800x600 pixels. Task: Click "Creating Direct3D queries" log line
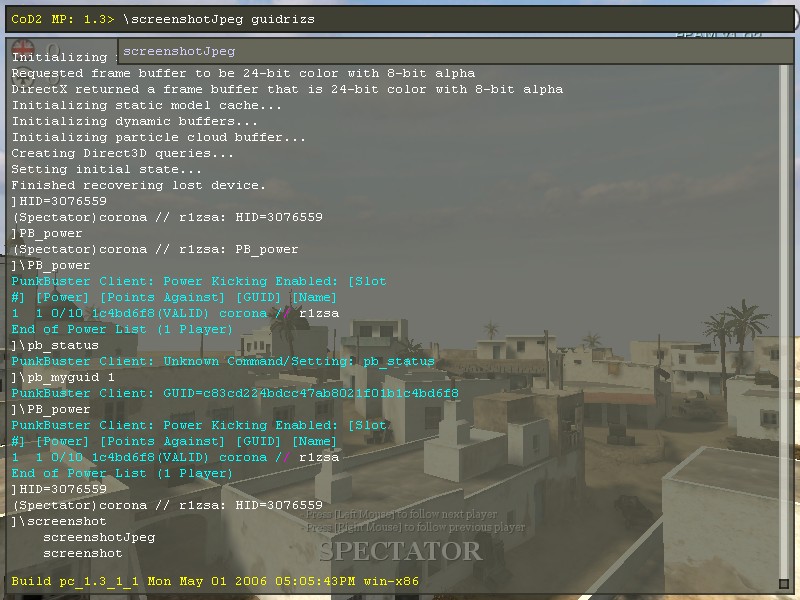(x=122, y=153)
